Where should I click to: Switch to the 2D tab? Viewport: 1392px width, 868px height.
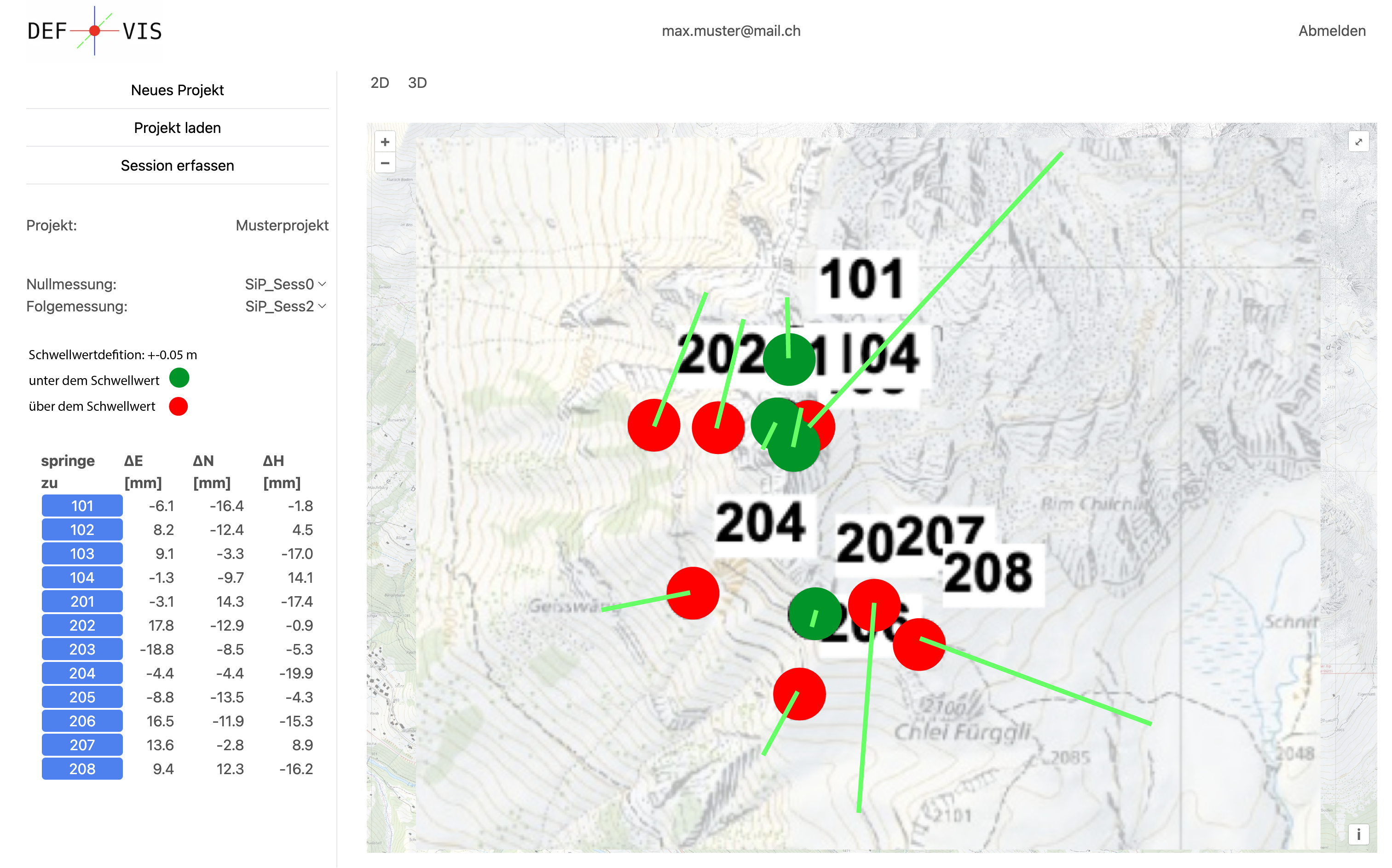click(x=380, y=83)
